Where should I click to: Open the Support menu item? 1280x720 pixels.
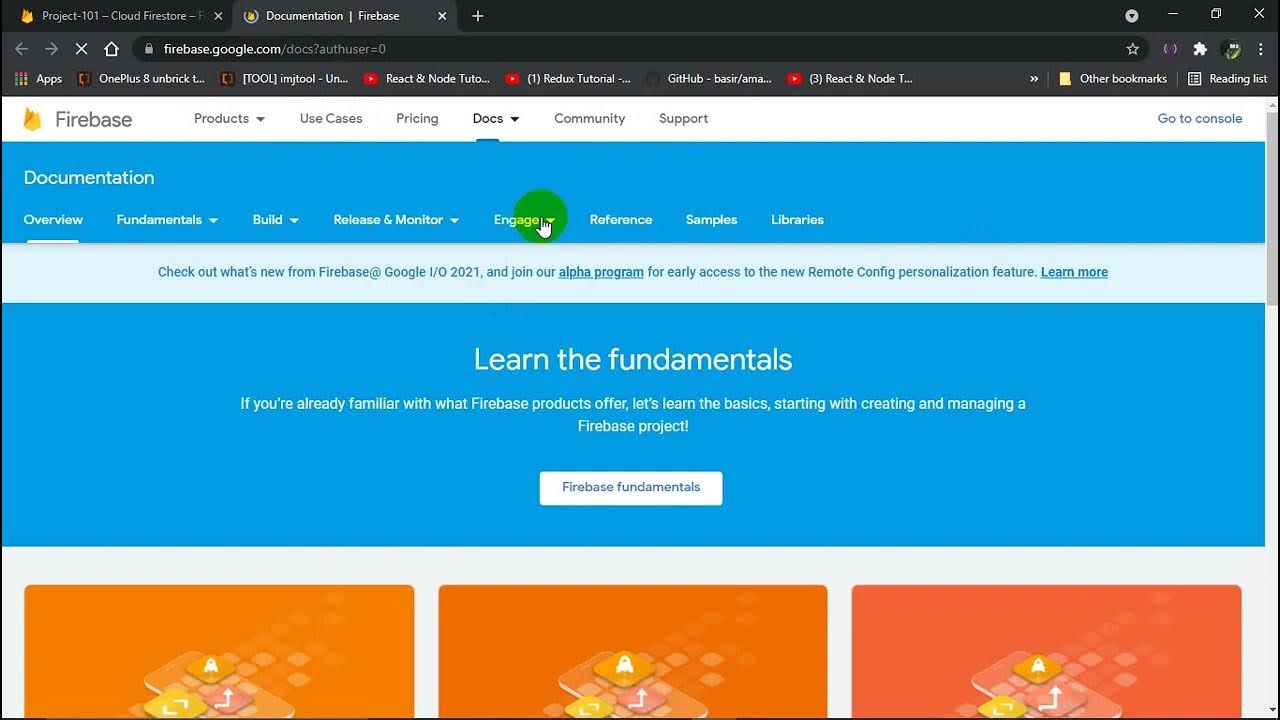683,118
